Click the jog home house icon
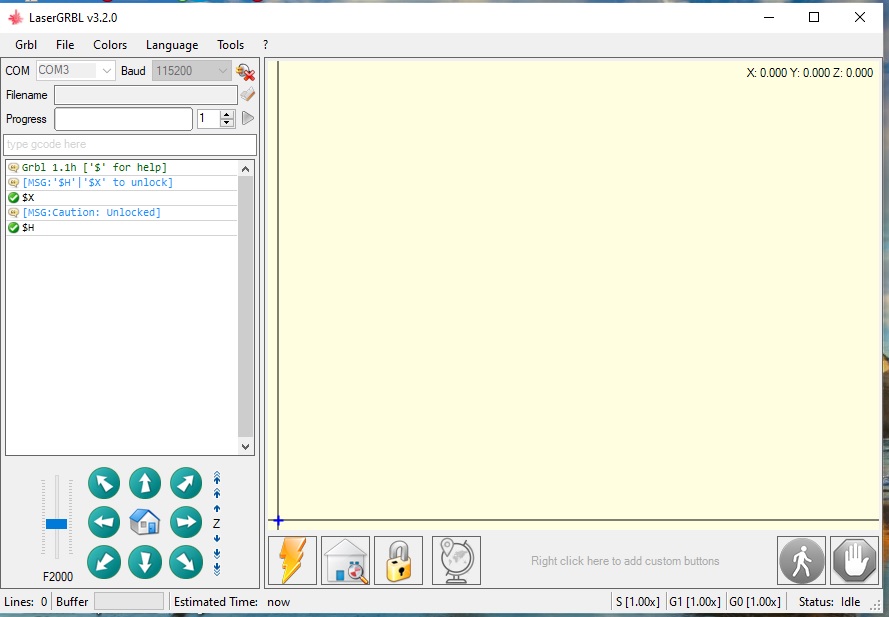This screenshot has height=617, width=889. 145,522
